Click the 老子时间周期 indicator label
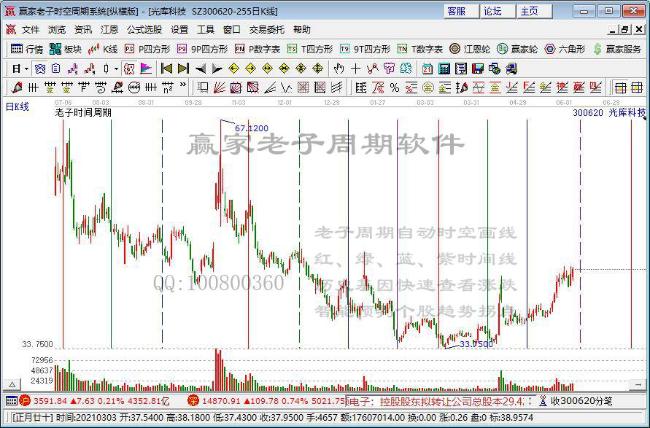Screen dimensions: 650x428 click(83, 112)
